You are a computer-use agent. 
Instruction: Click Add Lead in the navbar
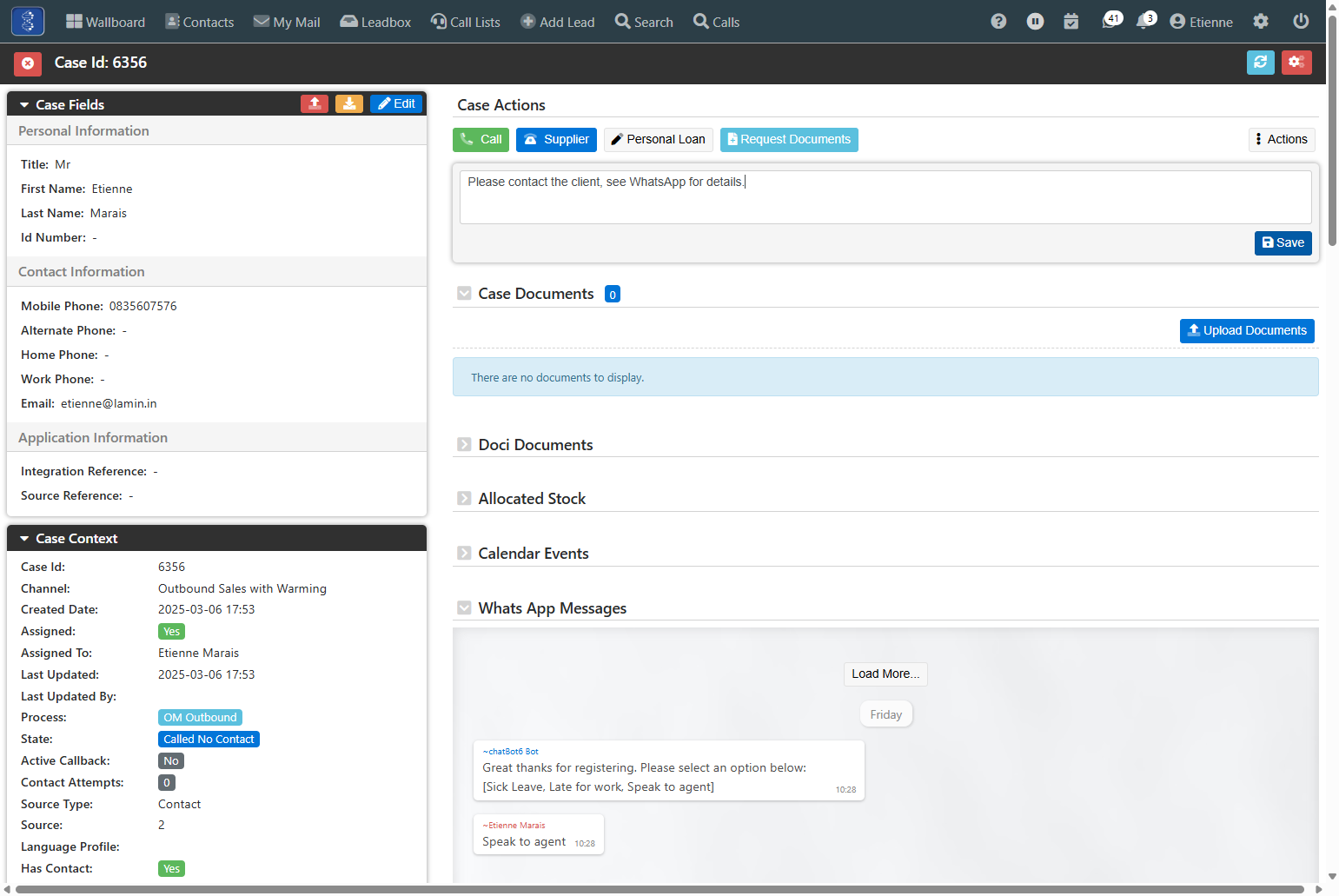point(558,22)
